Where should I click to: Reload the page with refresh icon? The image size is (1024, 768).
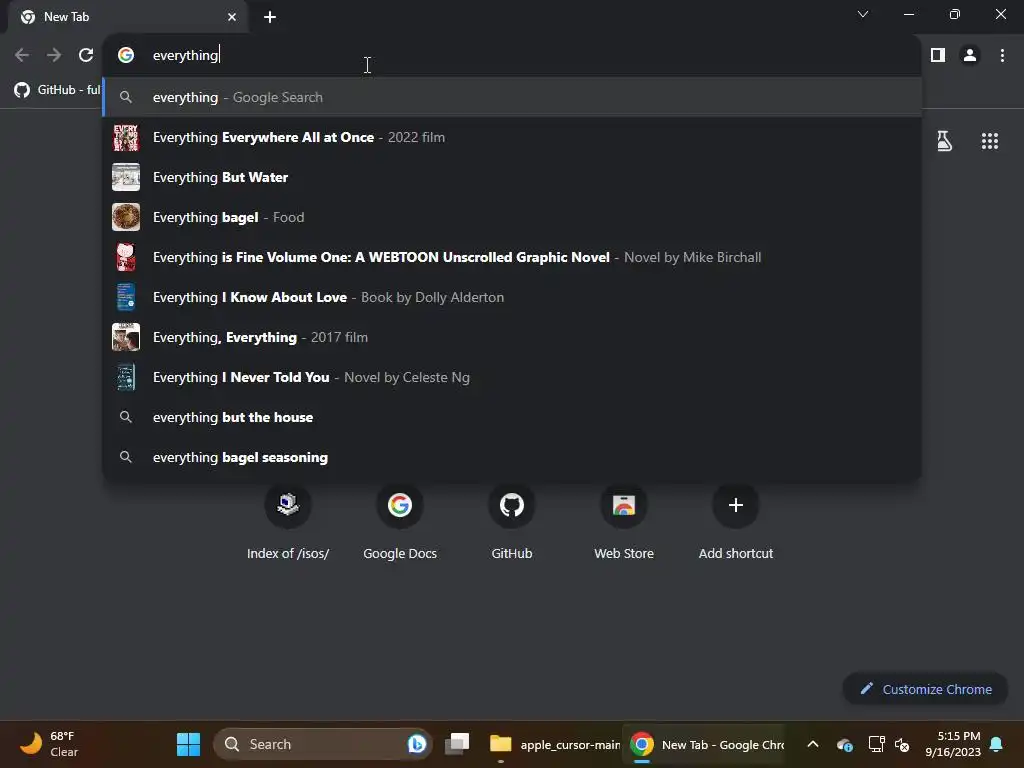coord(86,56)
